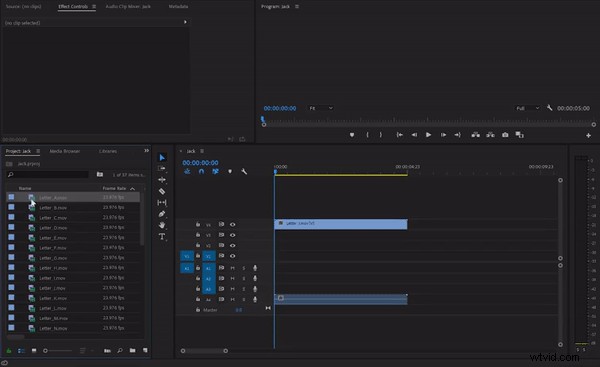600x367 pixels.
Task: Mark Out point in Program monitor
Action: 381,135
